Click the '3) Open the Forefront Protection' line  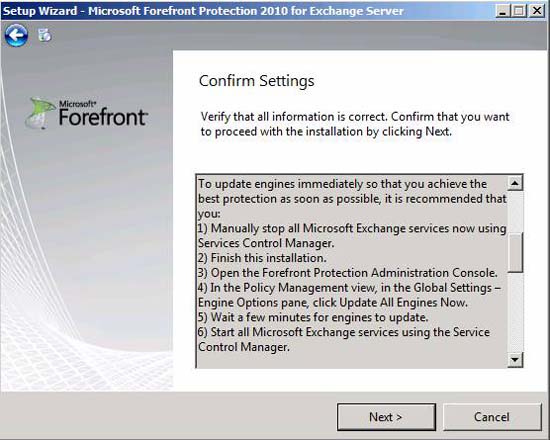347,273
